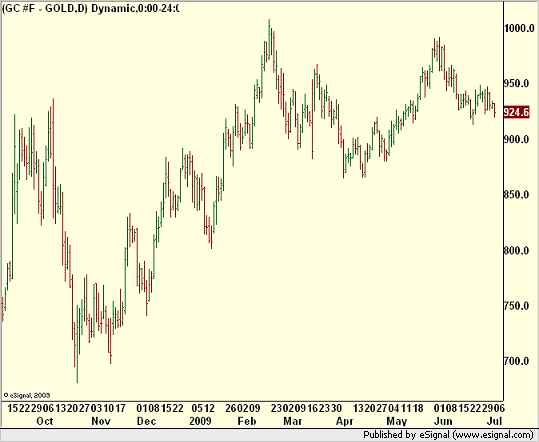Select the Jul month label on time axis
539x442 pixels.
pos(495,421)
